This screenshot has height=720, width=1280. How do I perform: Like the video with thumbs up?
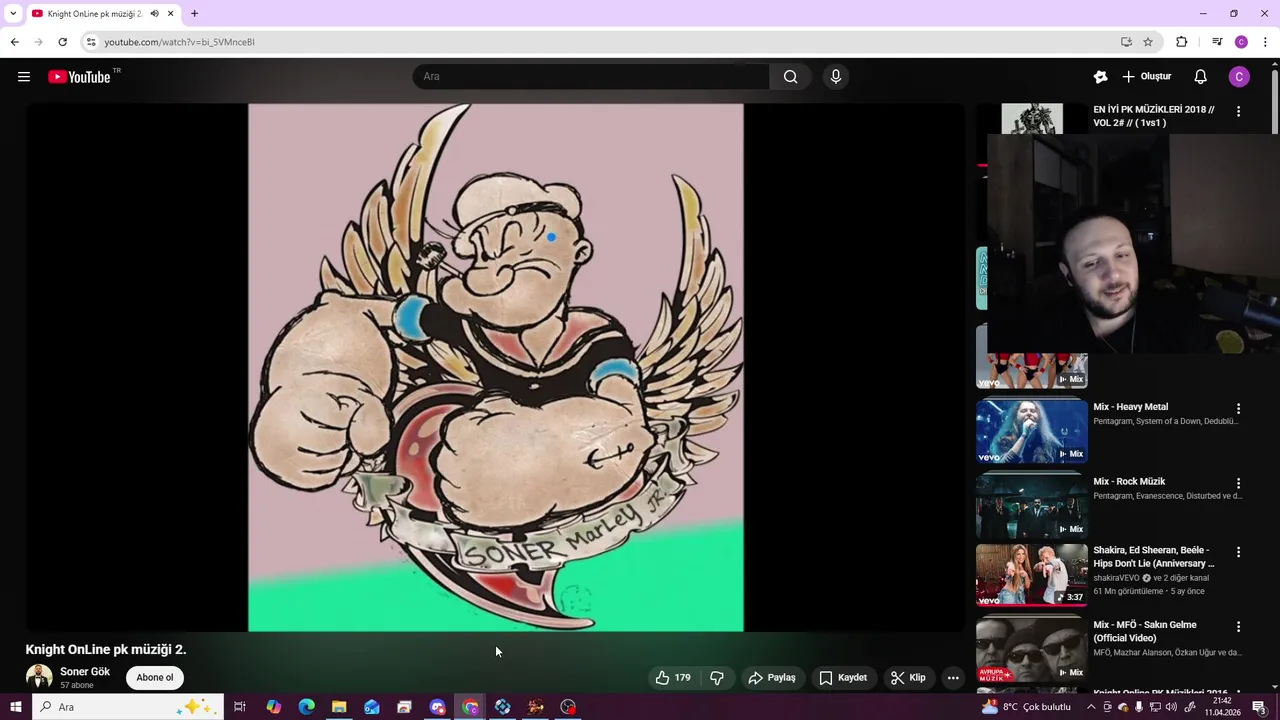(x=673, y=678)
